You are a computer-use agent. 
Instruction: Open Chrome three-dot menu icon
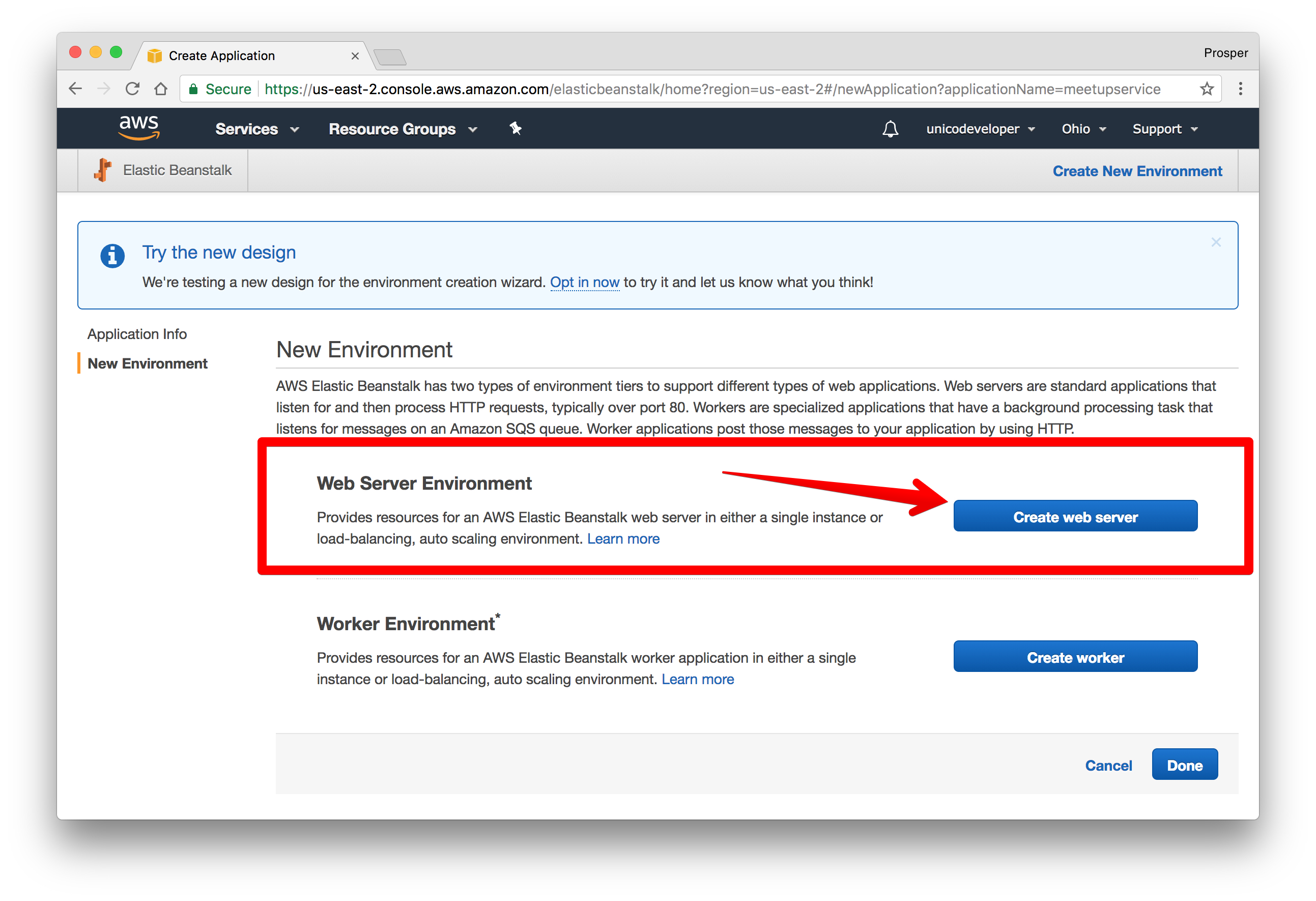point(1240,89)
